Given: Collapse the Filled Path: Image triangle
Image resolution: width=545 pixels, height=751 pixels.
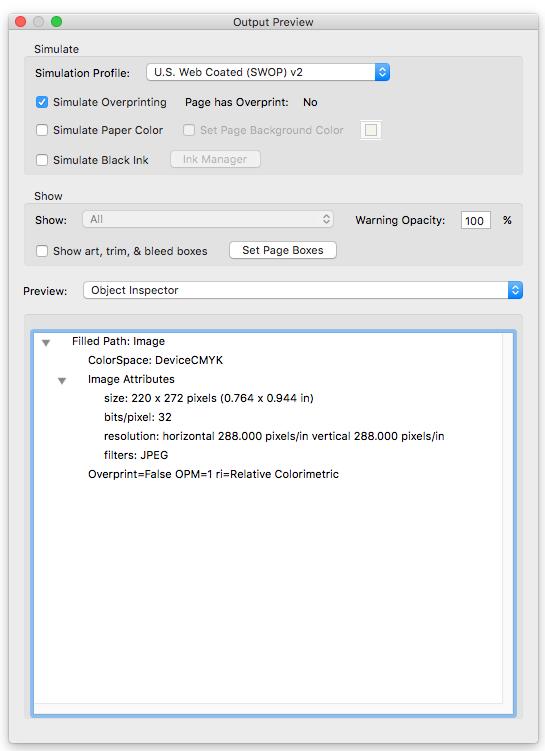Looking at the screenshot, I should click(46, 342).
